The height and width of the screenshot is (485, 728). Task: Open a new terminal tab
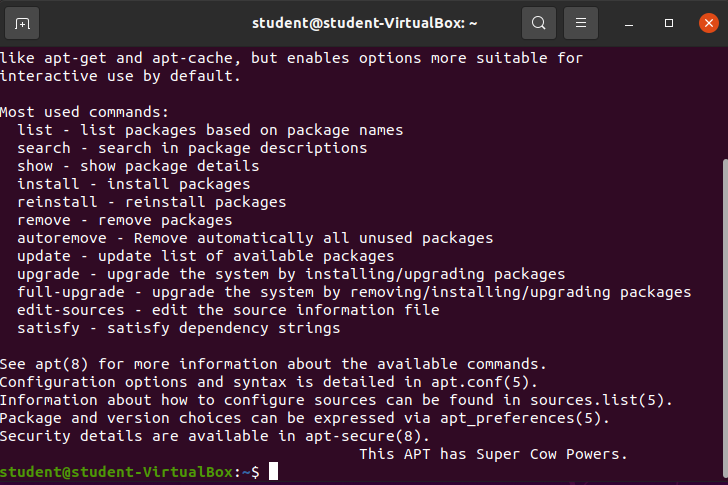[23, 22]
